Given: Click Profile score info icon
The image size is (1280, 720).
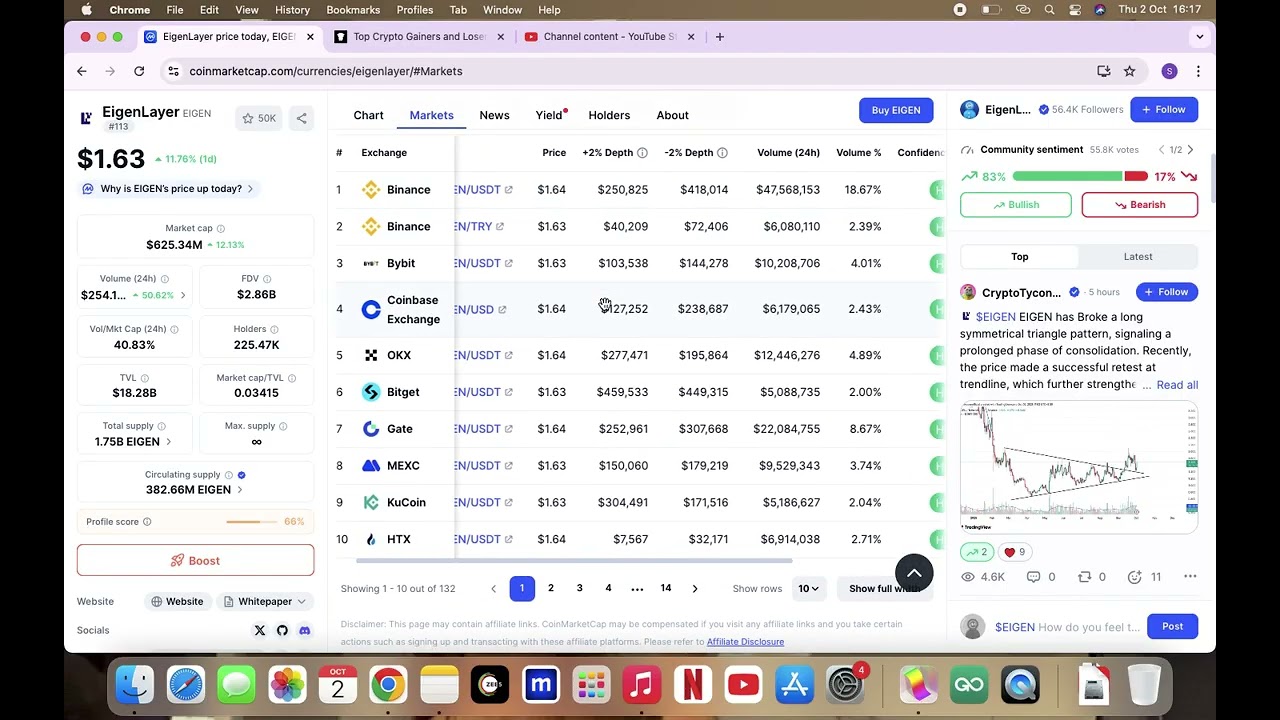Looking at the screenshot, I should pos(147,522).
